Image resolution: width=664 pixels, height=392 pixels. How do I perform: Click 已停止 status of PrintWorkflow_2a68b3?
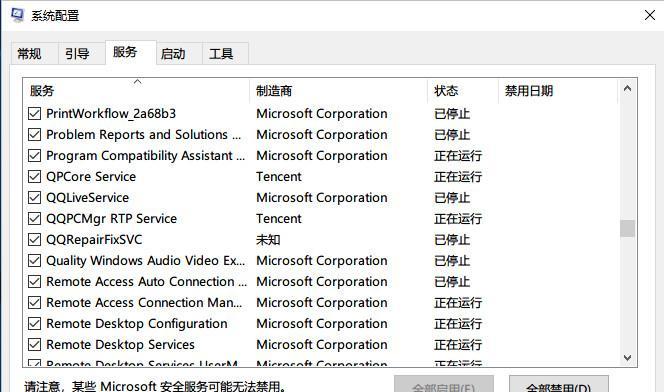[452, 113]
